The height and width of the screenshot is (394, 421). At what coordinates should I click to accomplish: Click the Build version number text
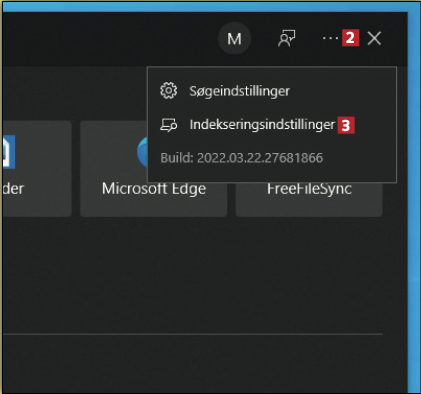pos(242,158)
